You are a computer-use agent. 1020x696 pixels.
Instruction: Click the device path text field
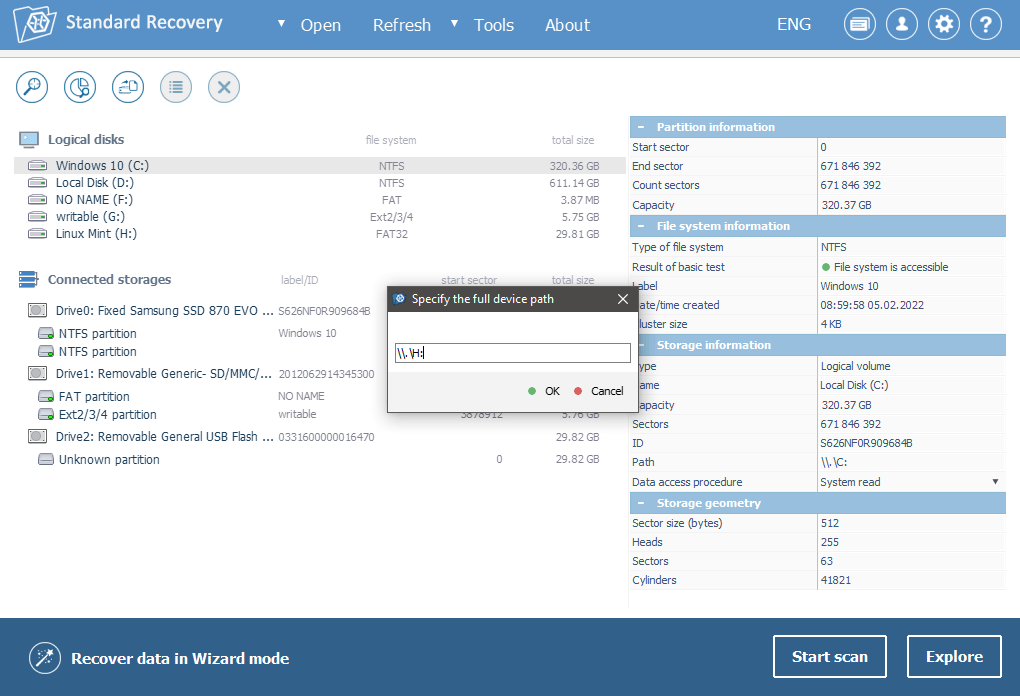(512, 353)
